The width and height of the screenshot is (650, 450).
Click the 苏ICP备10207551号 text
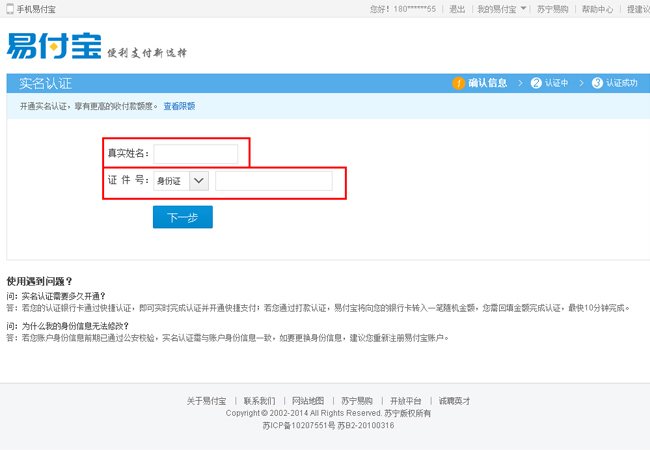coord(299,426)
